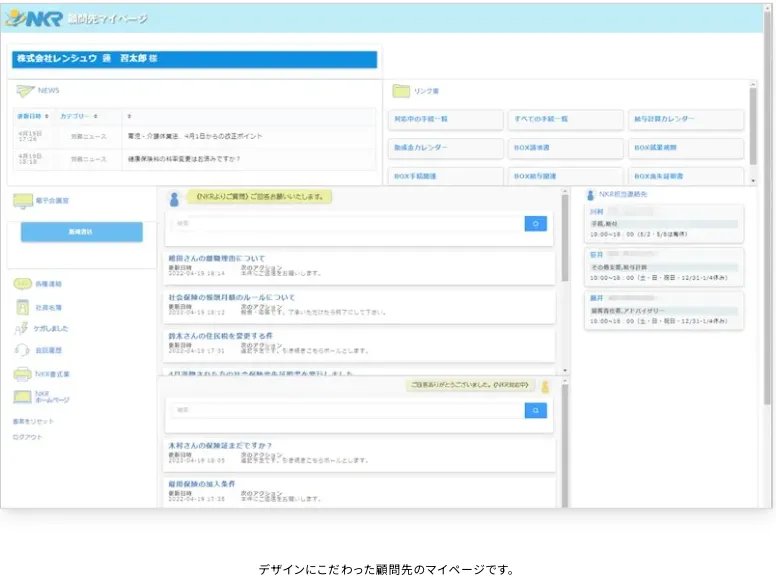Open 社員名簿 via the address book icon
Image resolution: width=776 pixels, height=587 pixels.
coord(23,307)
